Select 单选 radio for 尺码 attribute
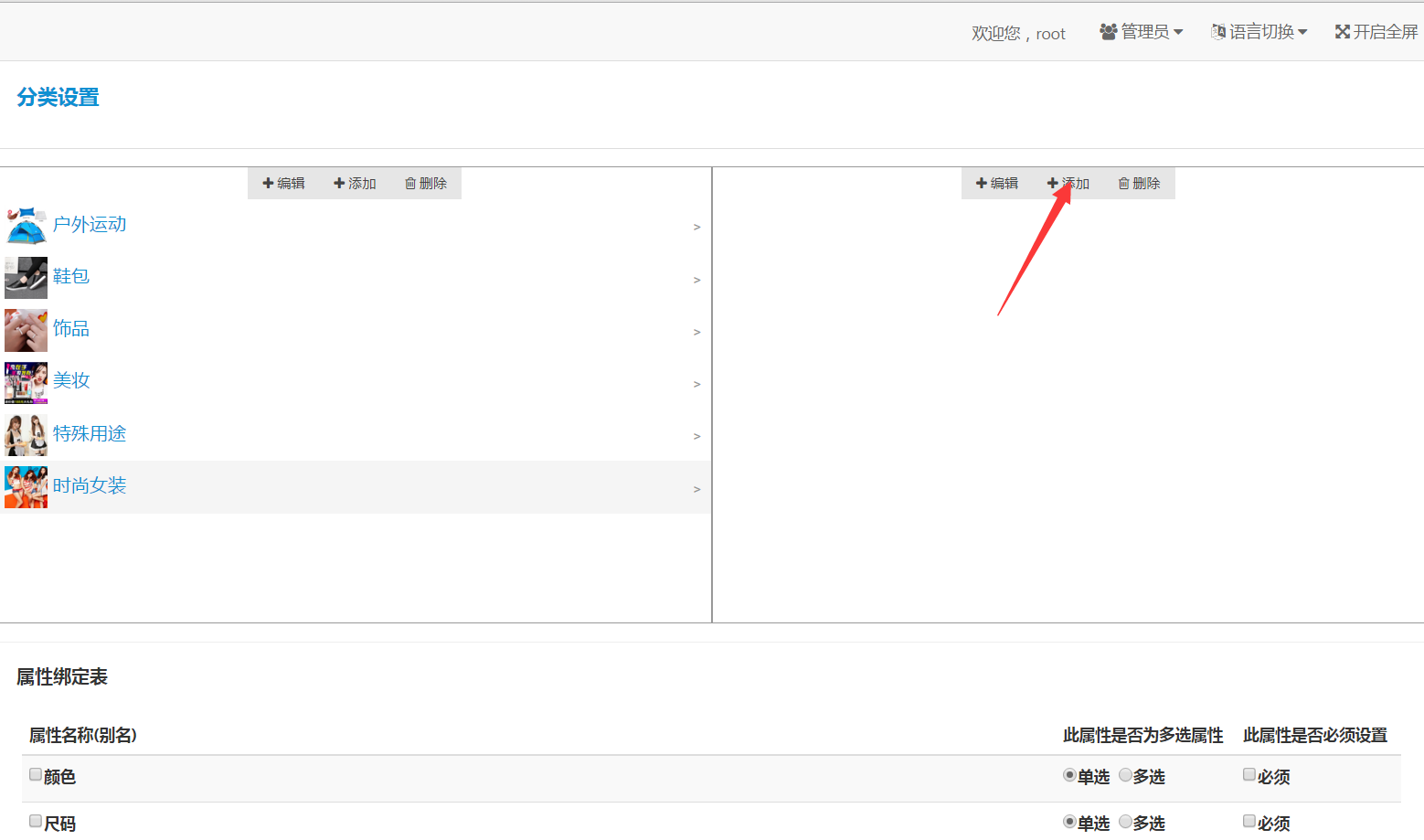This screenshot has width=1424, height=840. pos(1069,822)
